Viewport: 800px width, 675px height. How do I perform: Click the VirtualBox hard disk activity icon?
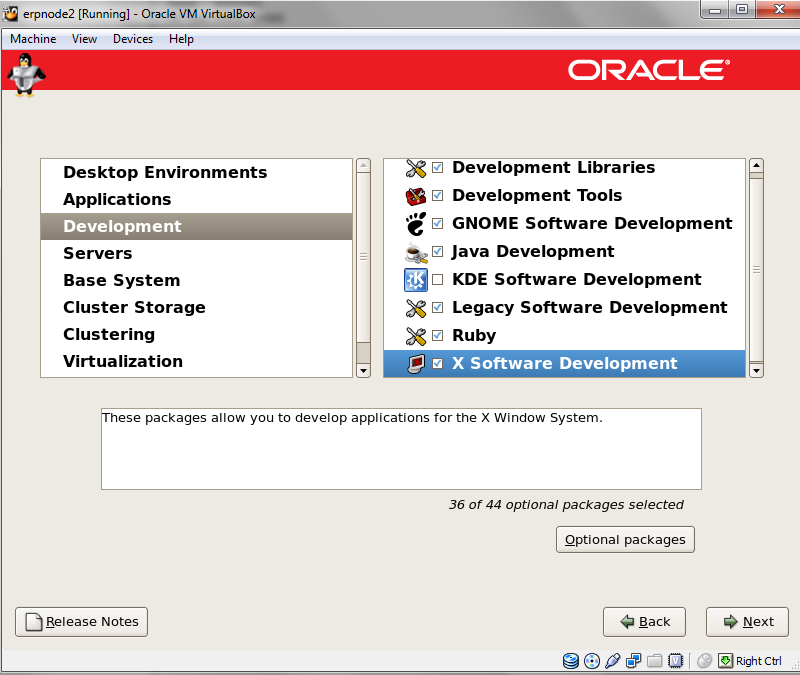570,661
